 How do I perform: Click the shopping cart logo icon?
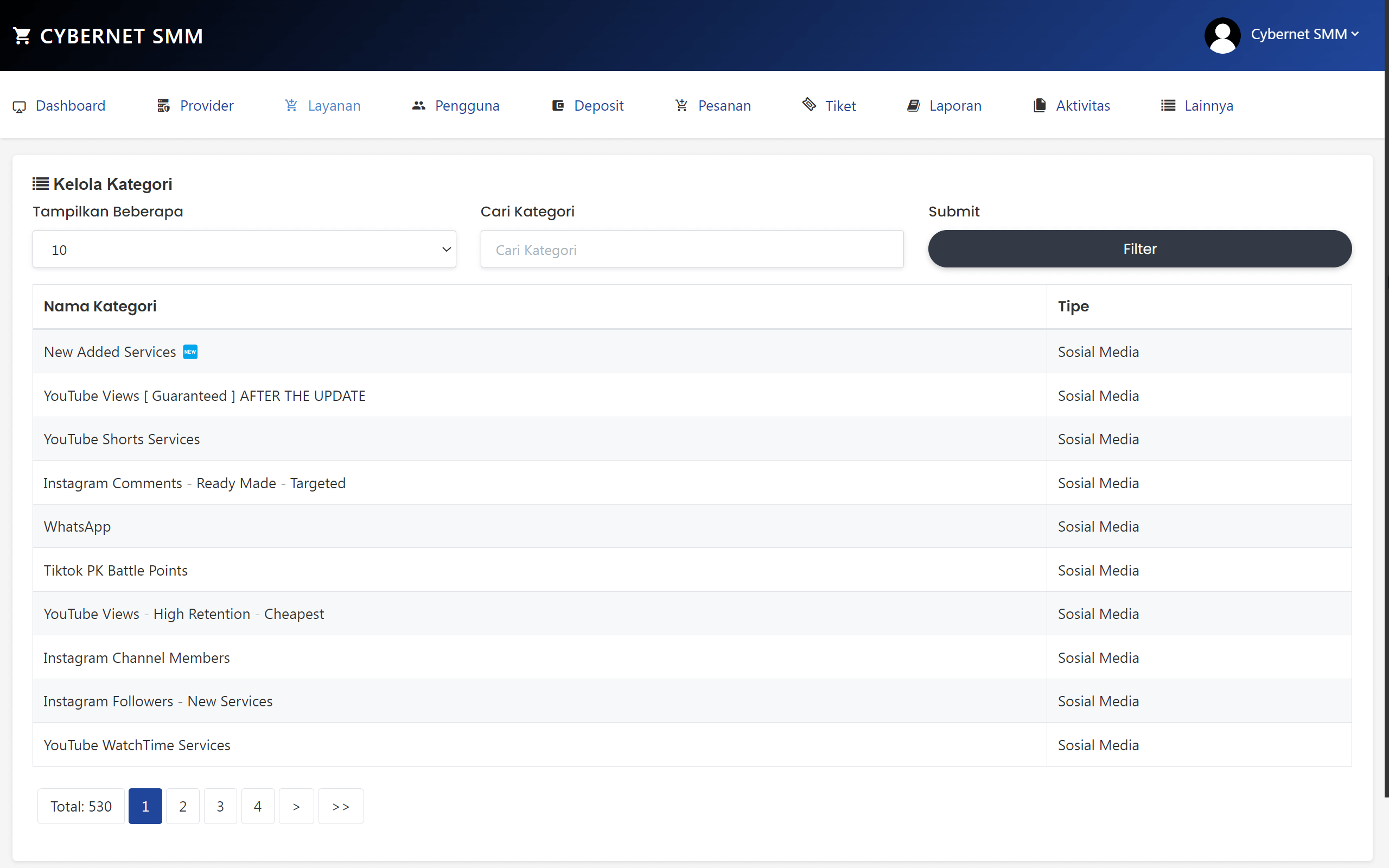point(22,36)
